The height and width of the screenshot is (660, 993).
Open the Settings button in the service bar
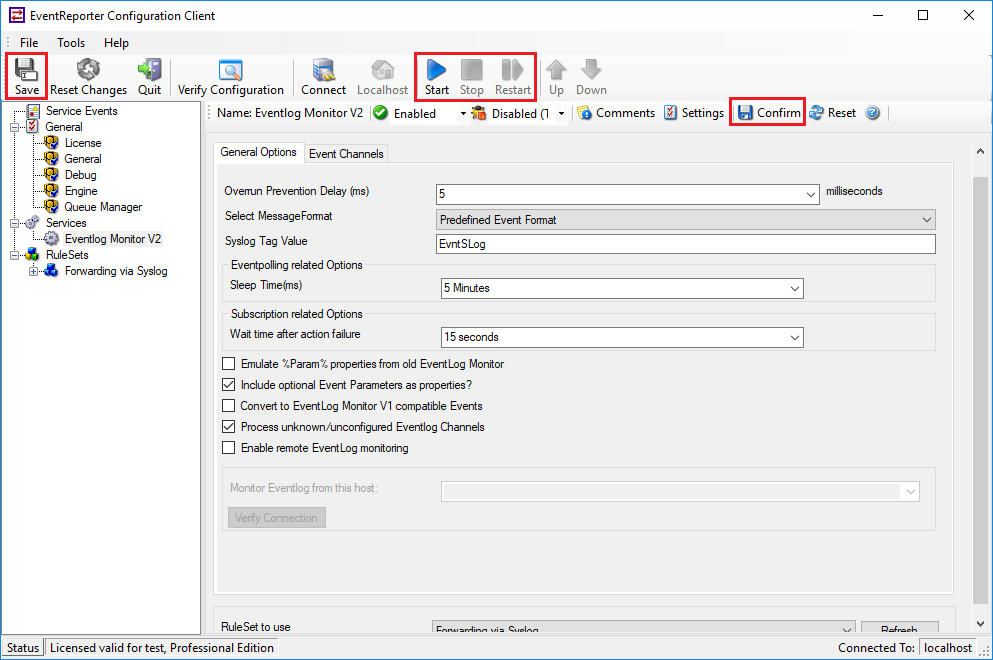[693, 113]
